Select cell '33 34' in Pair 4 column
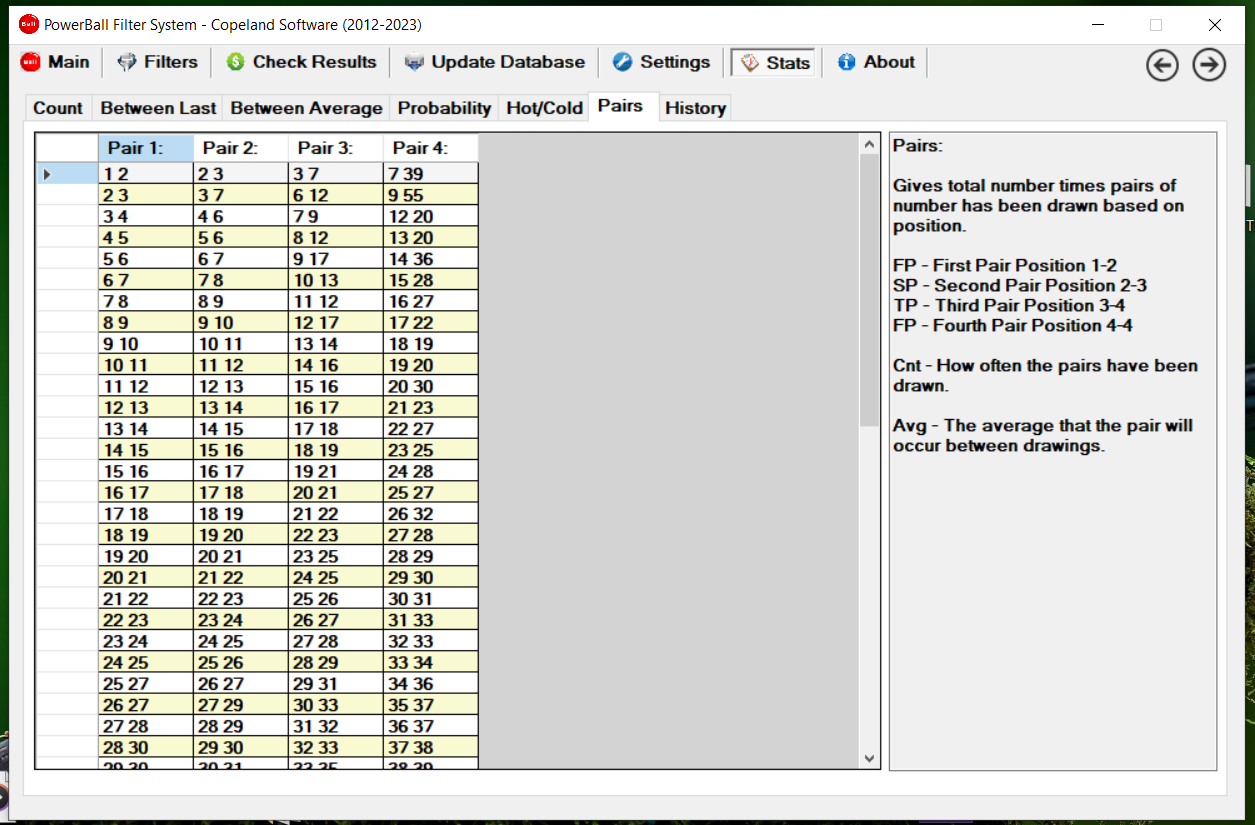The height and width of the screenshot is (825, 1255). (x=431, y=662)
